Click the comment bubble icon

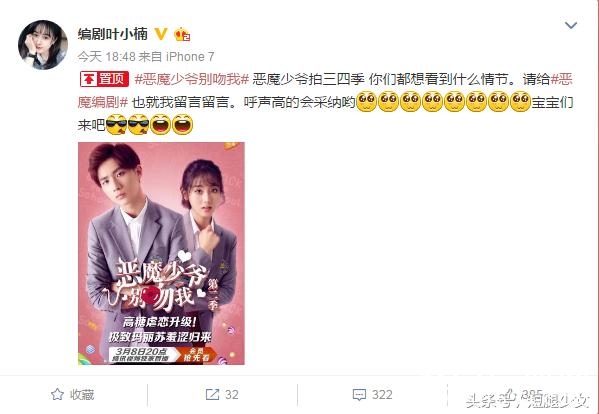tap(359, 395)
